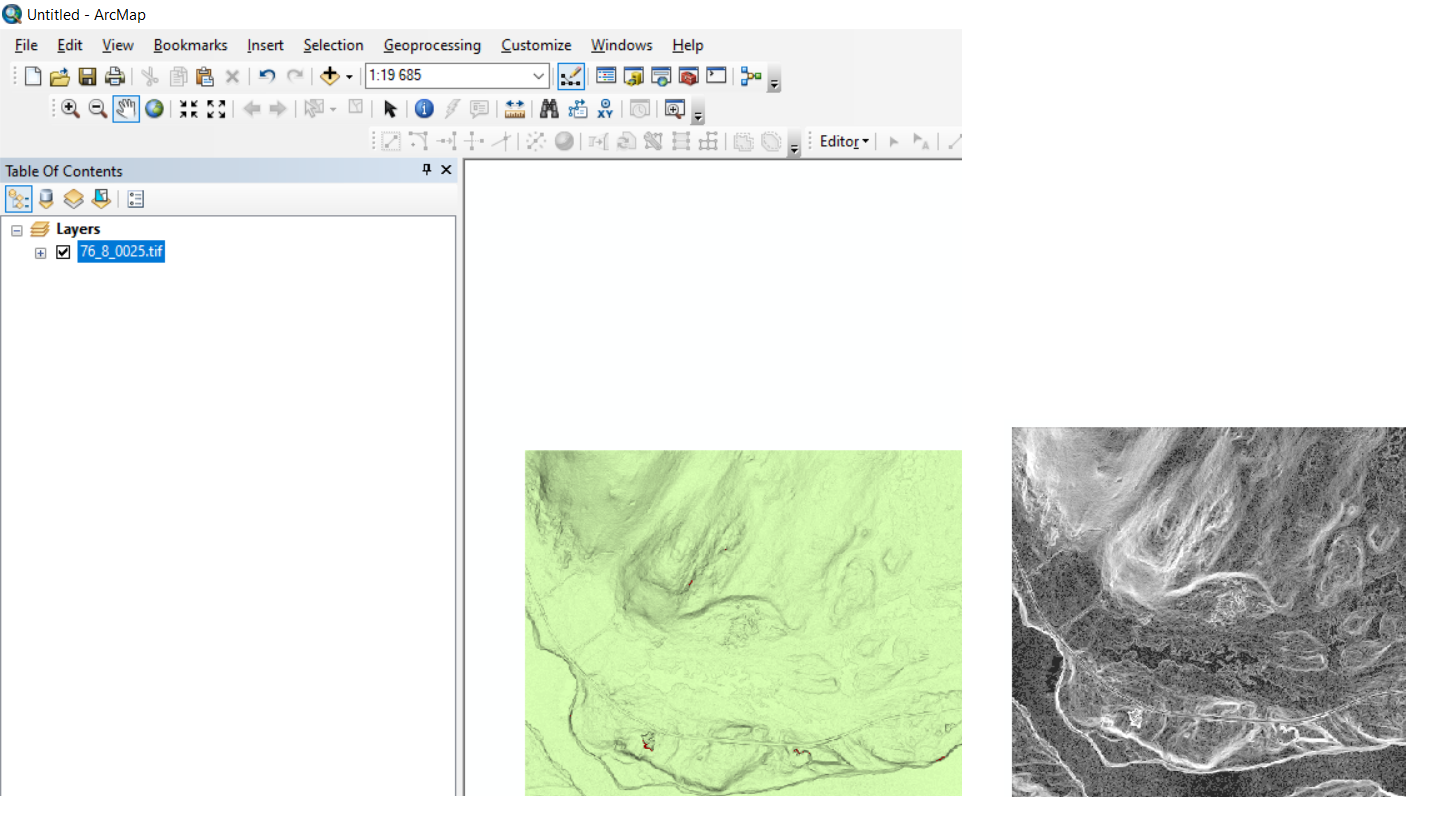Select the Zoom In tool

pyautogui.click(x=70, y=109)
